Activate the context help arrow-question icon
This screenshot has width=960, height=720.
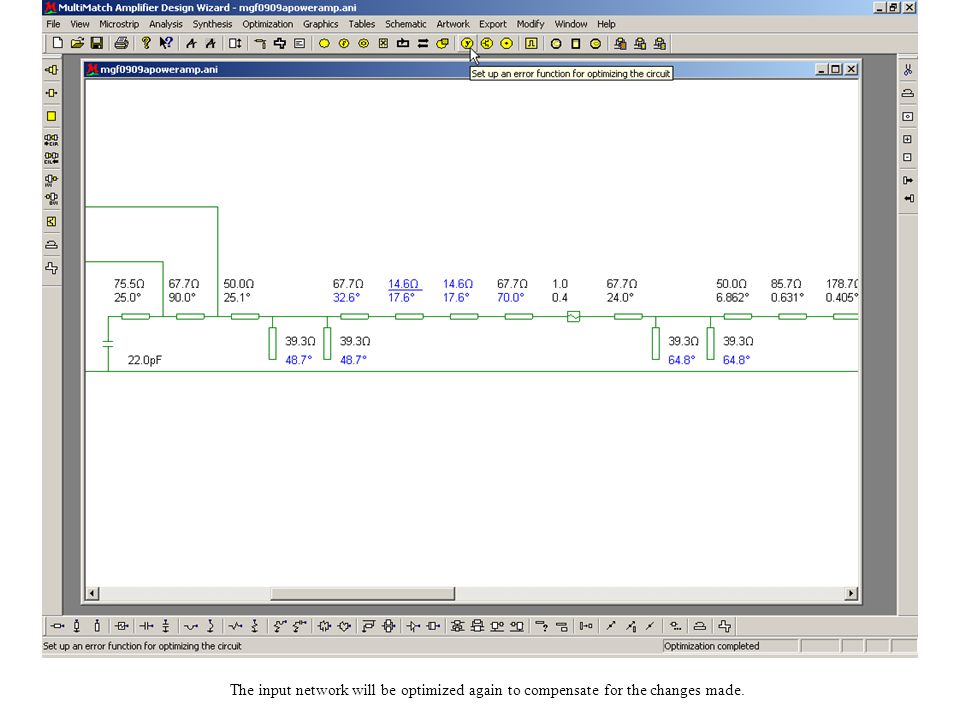166,43
